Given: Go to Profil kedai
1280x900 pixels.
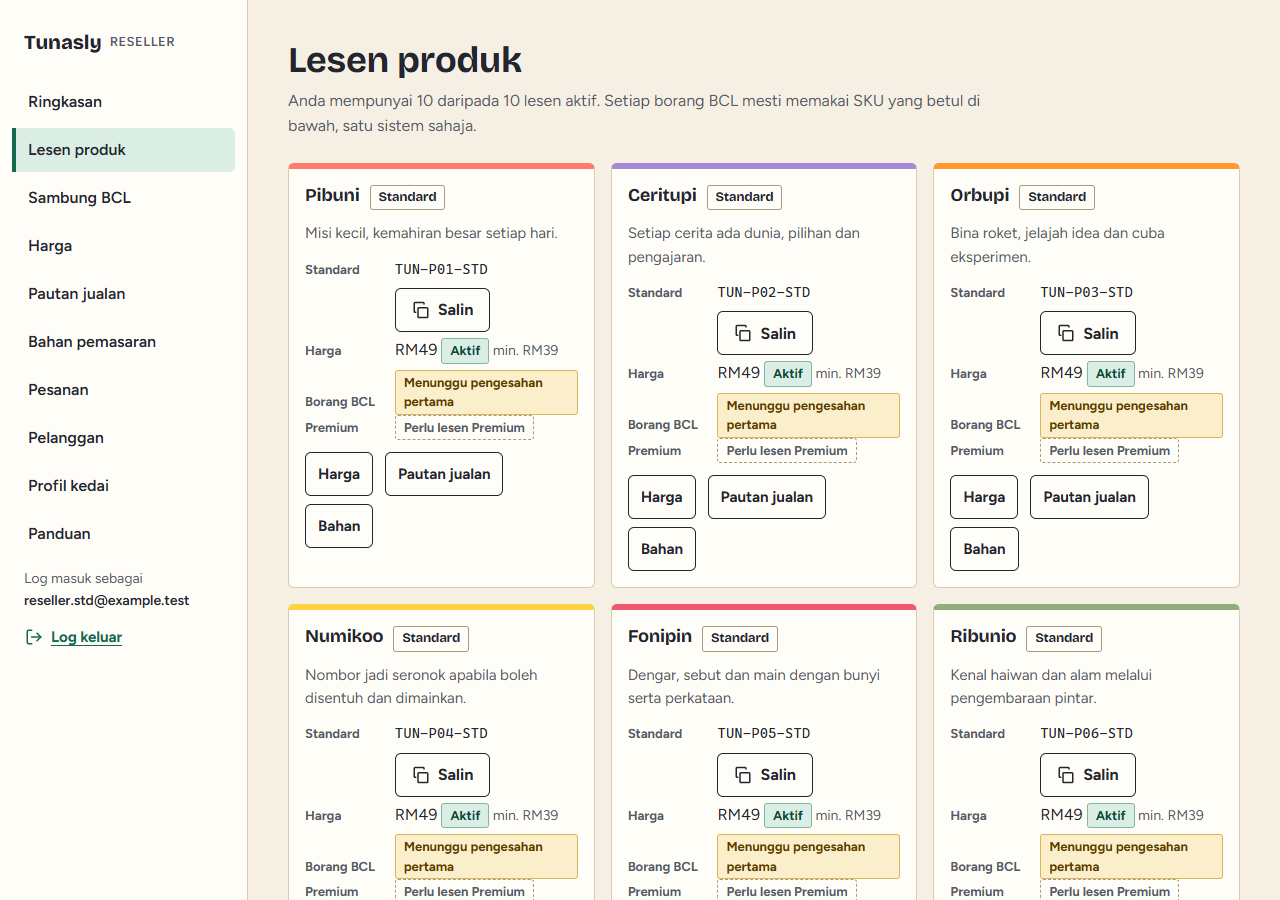Looking at the screenshot, I should 124,486.
